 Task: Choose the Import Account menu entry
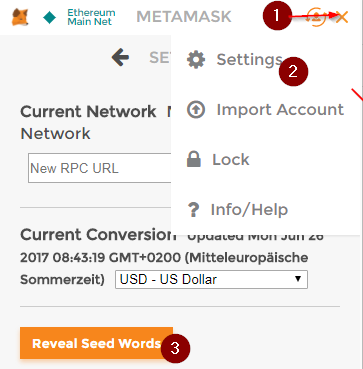pos(280,110)
